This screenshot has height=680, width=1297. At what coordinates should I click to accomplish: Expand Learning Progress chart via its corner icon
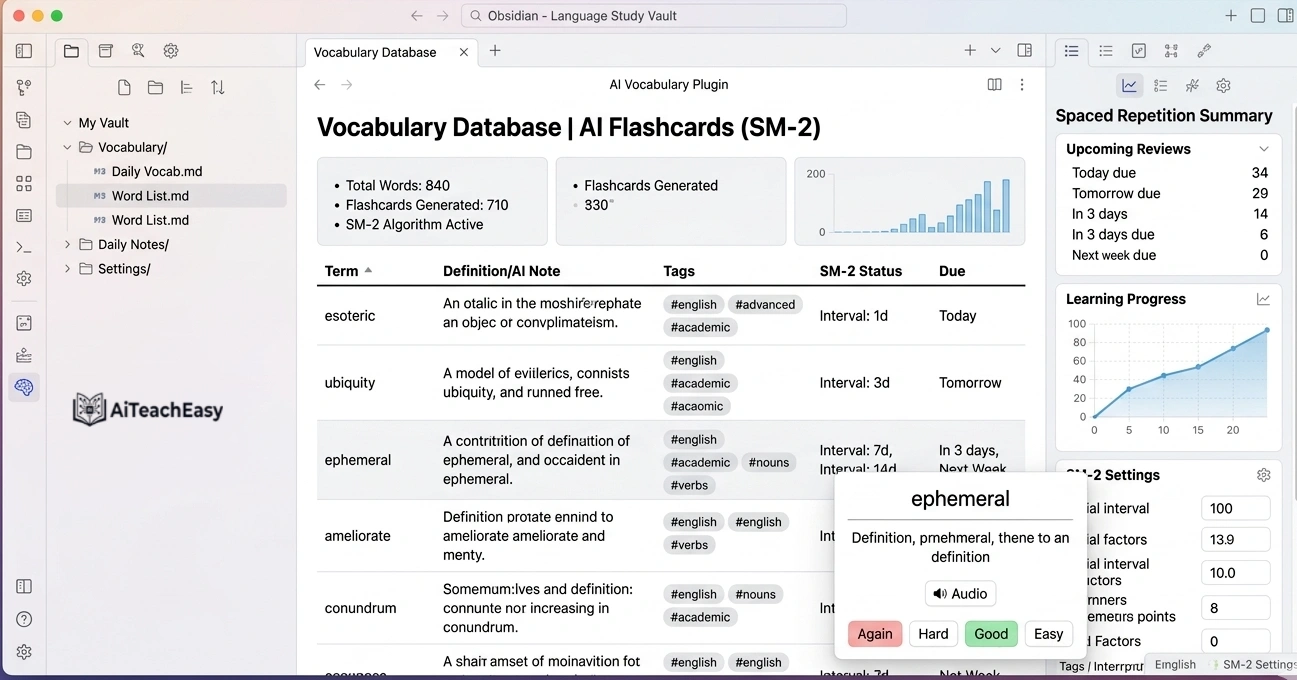pyautogui.click(x=1263, y=298)
